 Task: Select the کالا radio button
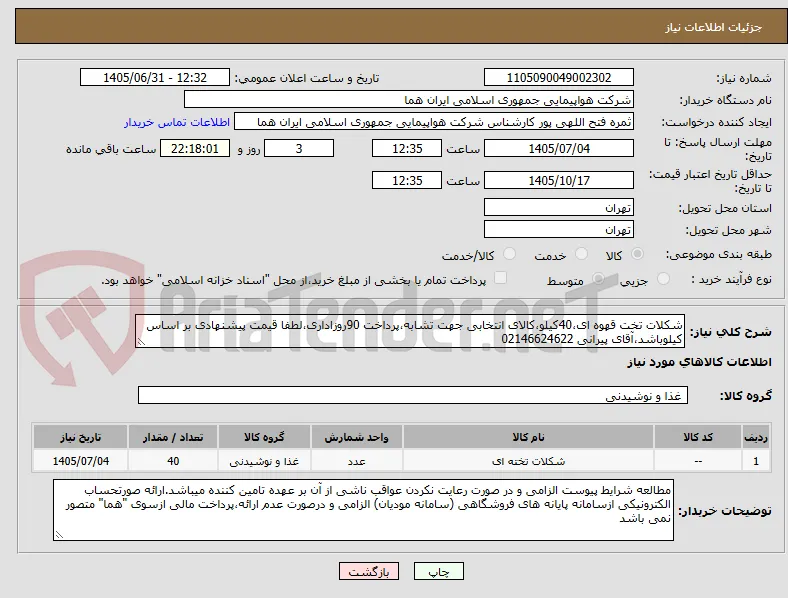pos(637,254)
